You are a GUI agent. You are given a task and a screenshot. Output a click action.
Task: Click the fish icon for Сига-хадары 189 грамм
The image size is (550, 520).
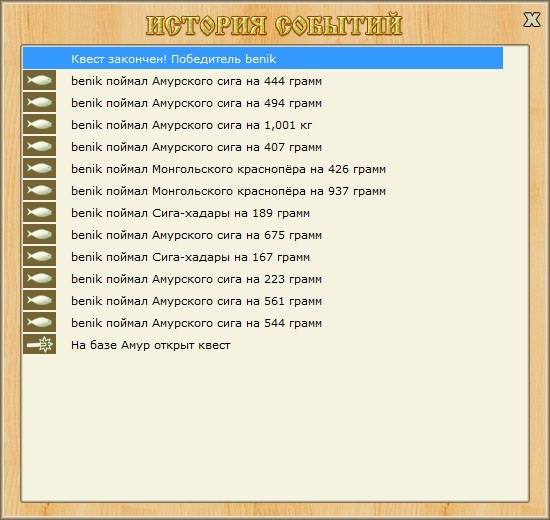pyautogui.click(x=39, y=212)
